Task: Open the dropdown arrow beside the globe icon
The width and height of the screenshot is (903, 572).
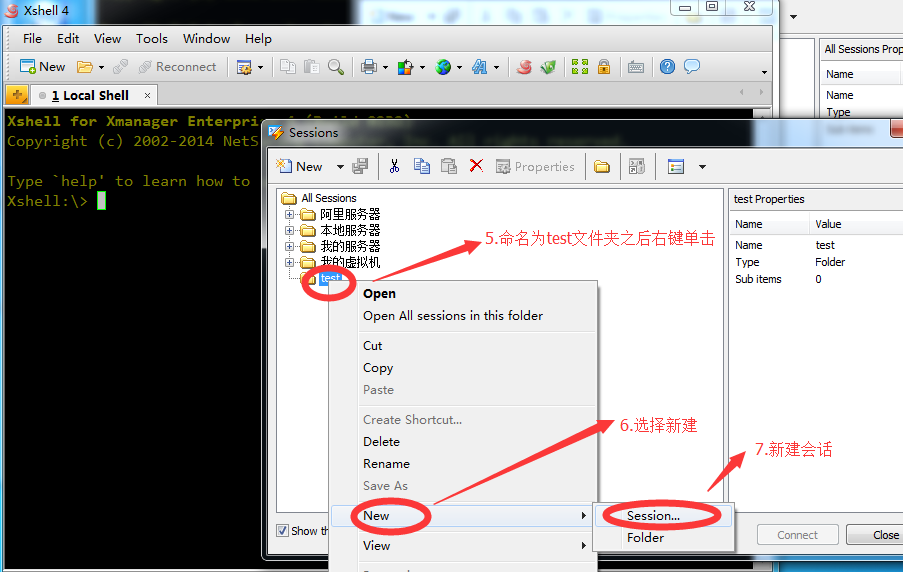Action: tap(459, 67)
